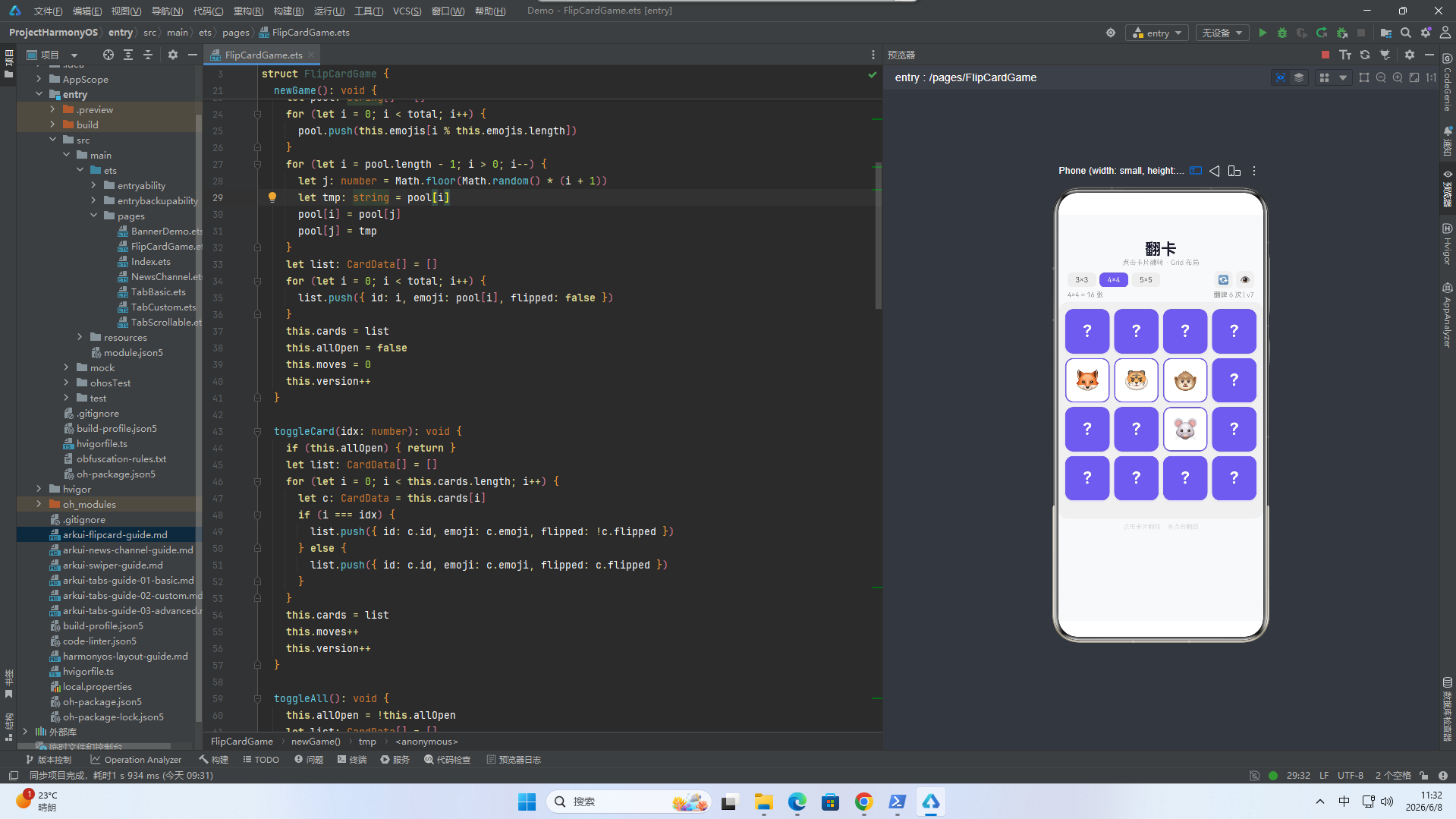This screenshot has height=819, width=1456.
Task: Open the 文件(F) menu
Action: pyautogui.click(x=48, y=11)
